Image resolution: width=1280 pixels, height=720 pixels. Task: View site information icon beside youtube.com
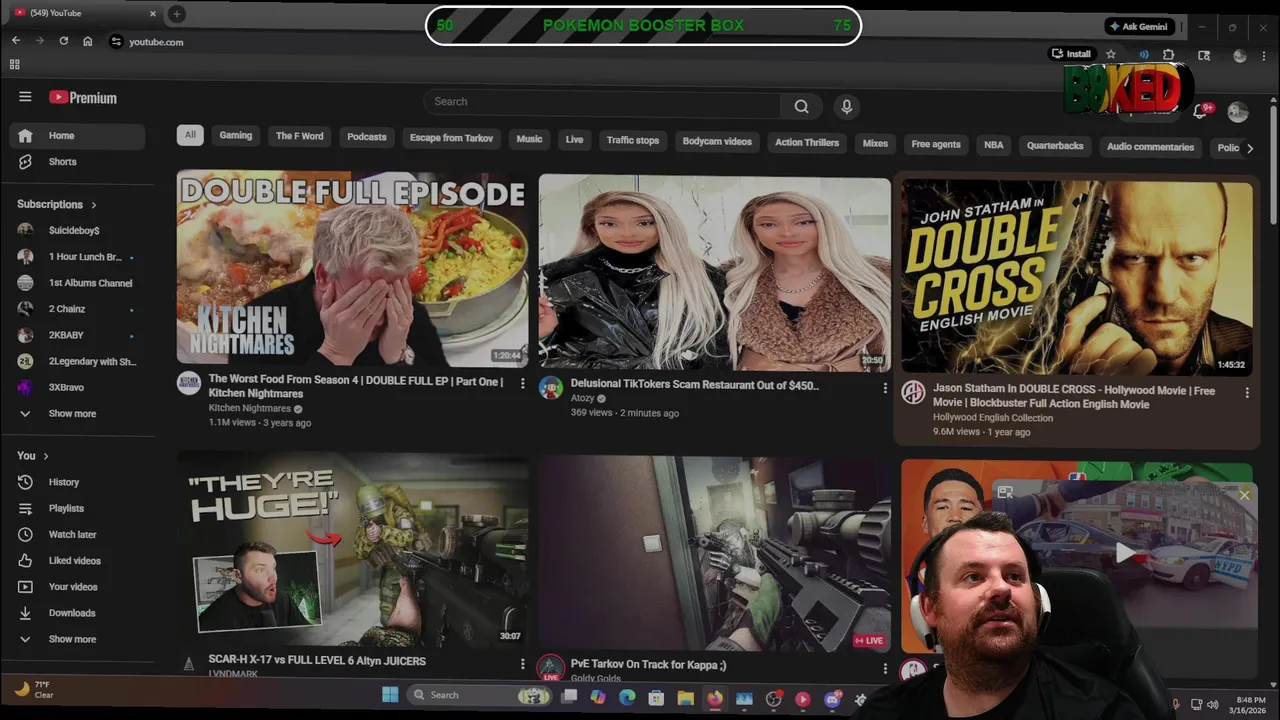(116, 41)
